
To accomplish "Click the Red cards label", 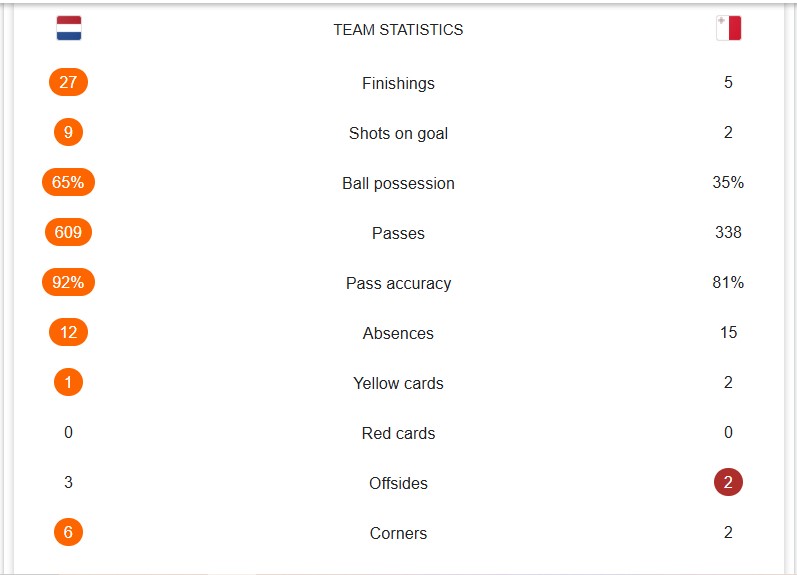I will click(398, 433).
